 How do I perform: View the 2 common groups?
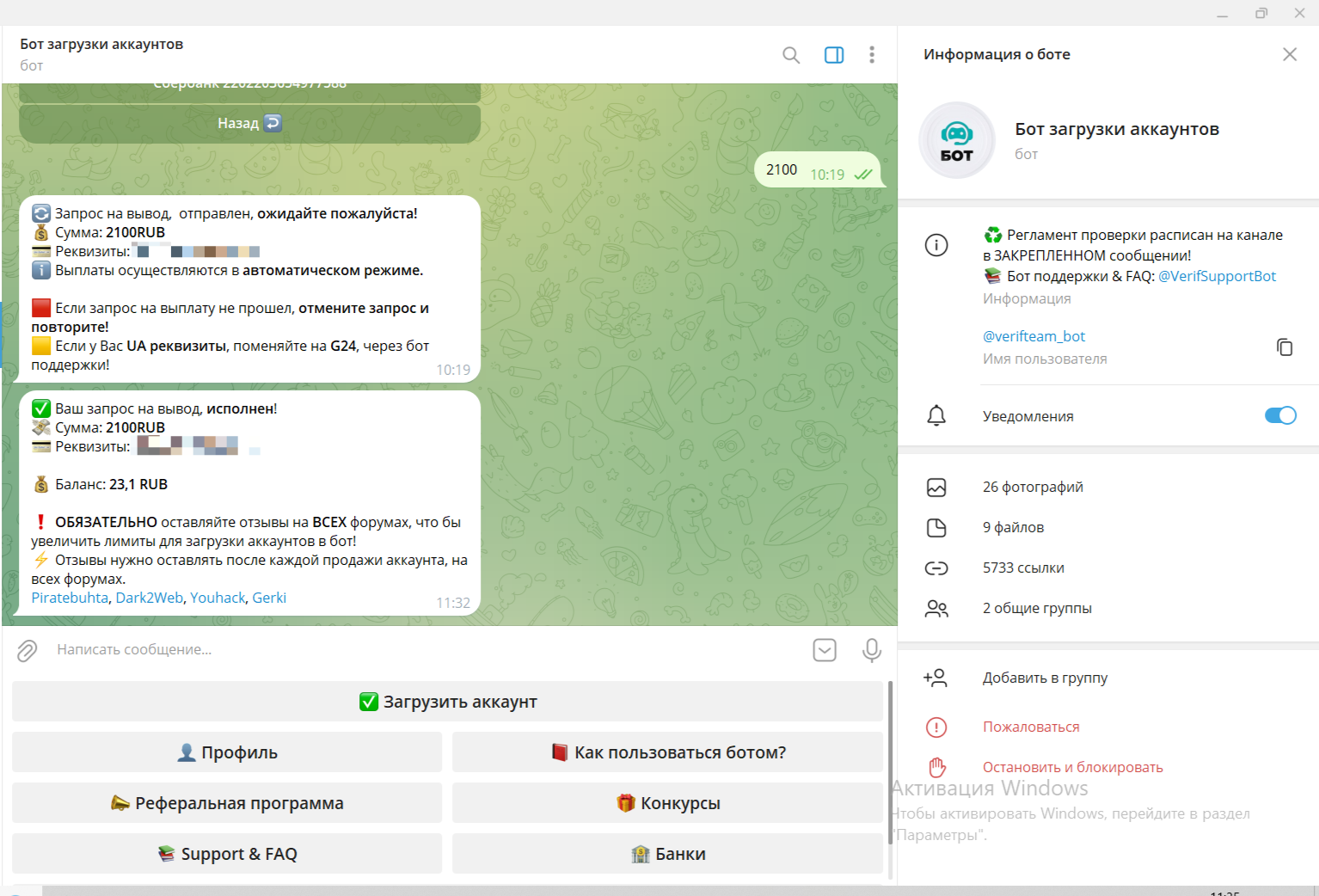coord(1036,608)
